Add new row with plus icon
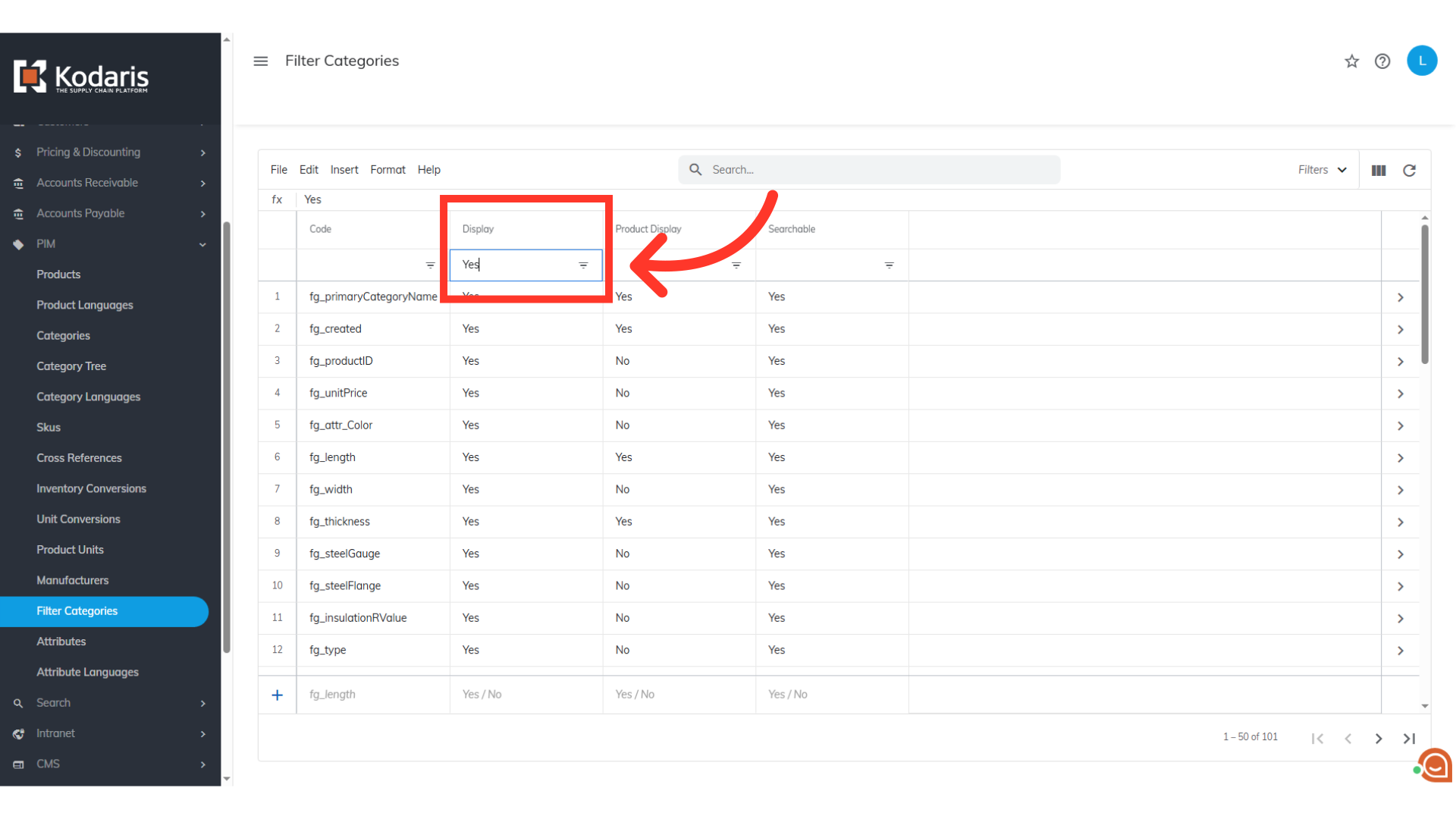The image size is (1456, 819). point(278,695)
